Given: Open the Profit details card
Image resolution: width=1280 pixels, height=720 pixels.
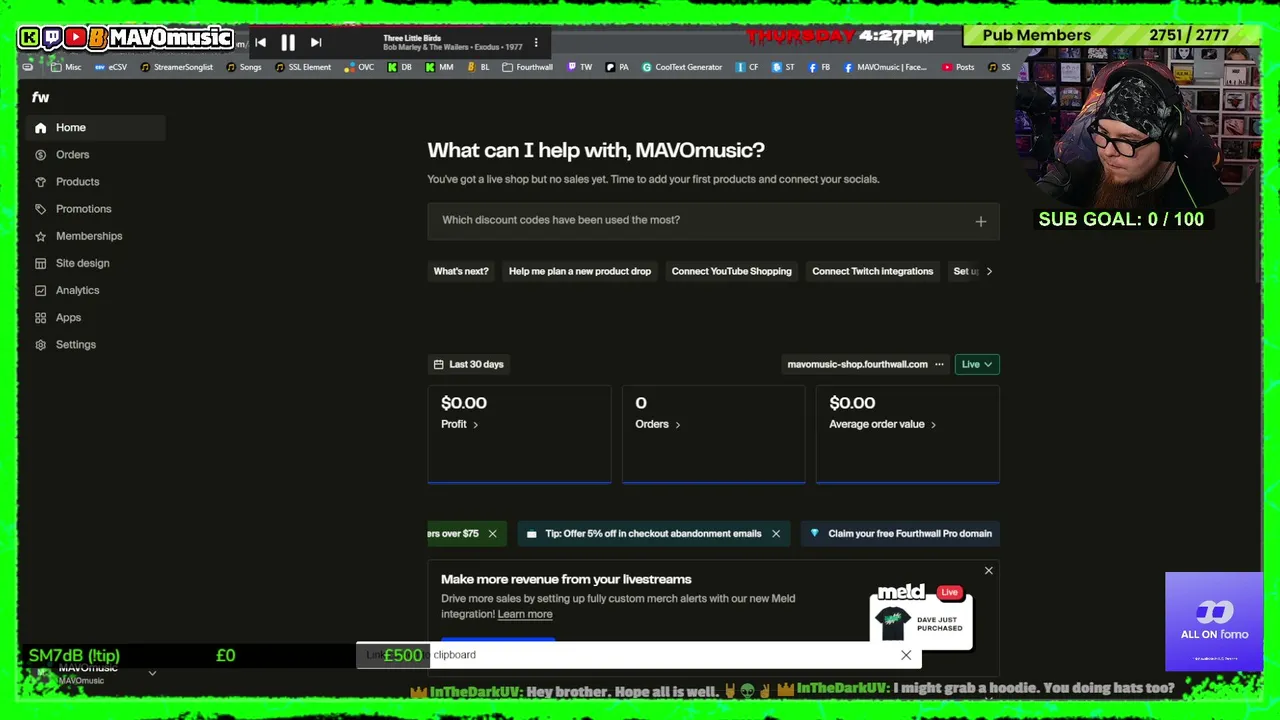Looking at the screenshot, I should click(x=519, y=434).
